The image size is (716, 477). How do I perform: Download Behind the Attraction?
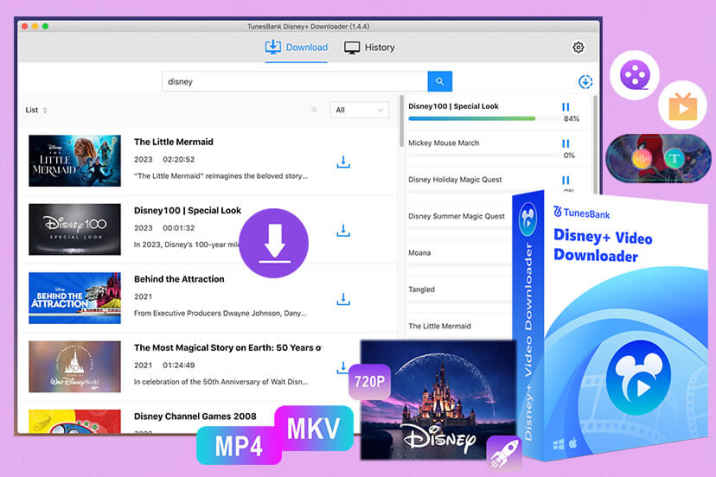click(x=343, y=299)
